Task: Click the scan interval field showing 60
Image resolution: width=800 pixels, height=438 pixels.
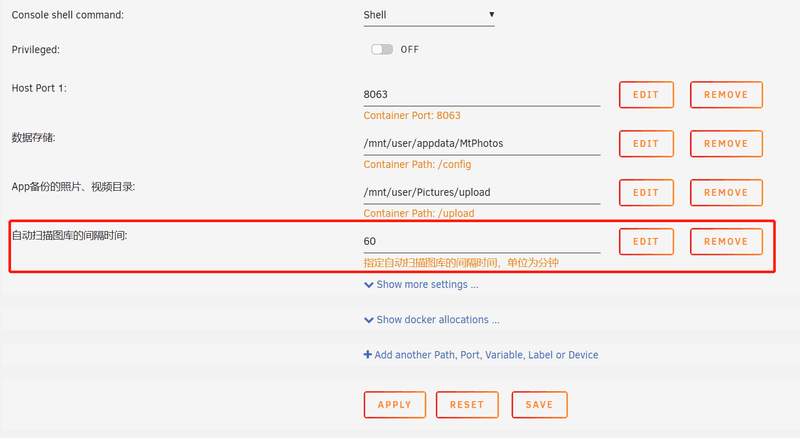Action: coord(482,241)
